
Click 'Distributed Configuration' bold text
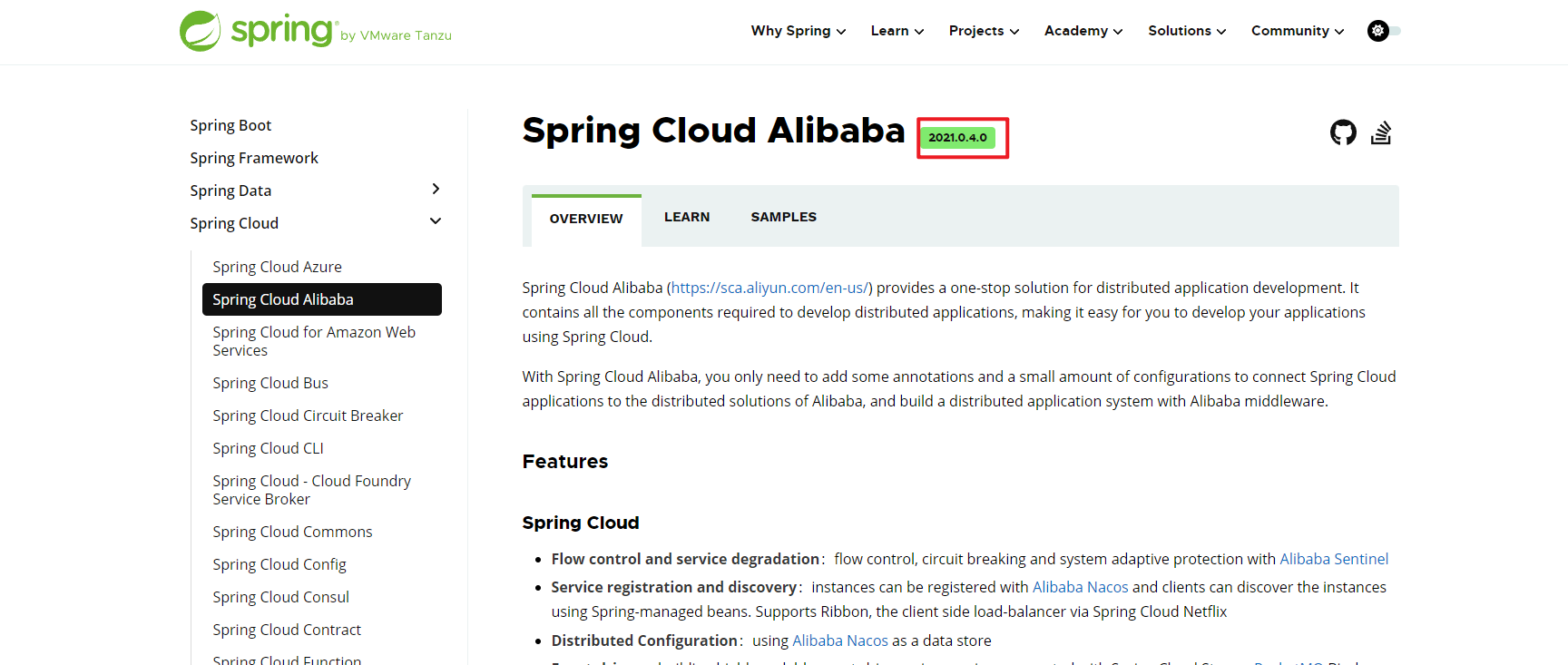[644, 641]
